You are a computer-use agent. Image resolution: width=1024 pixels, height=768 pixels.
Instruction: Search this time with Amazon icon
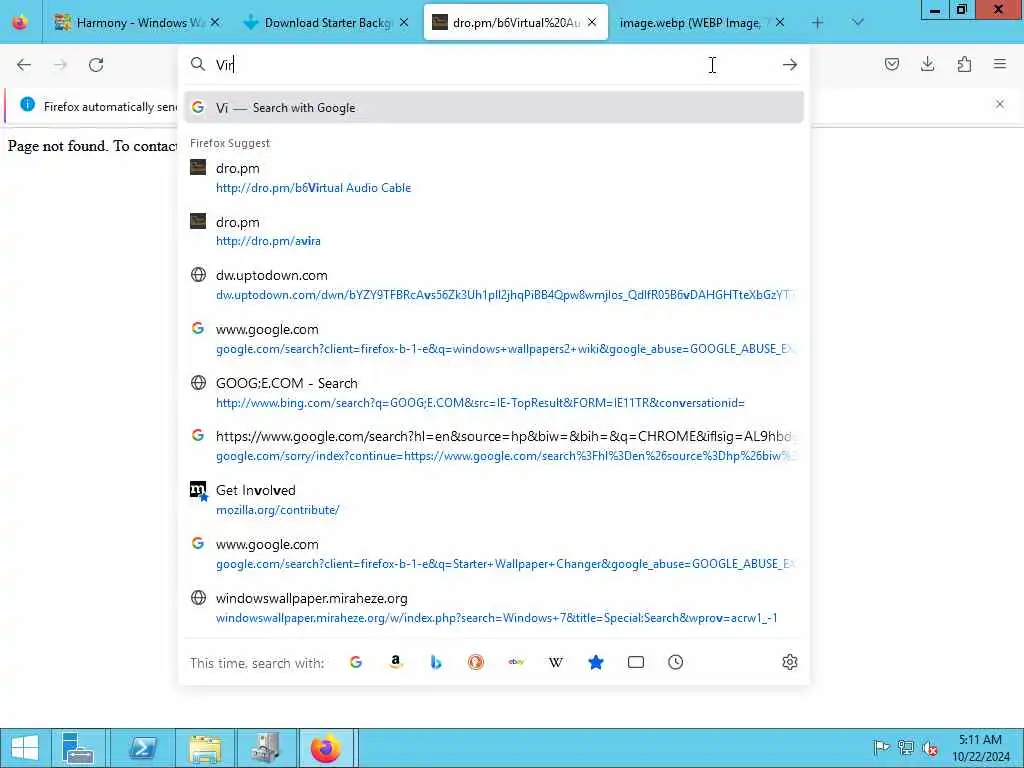pyautogui.click(x=396, y=662)
